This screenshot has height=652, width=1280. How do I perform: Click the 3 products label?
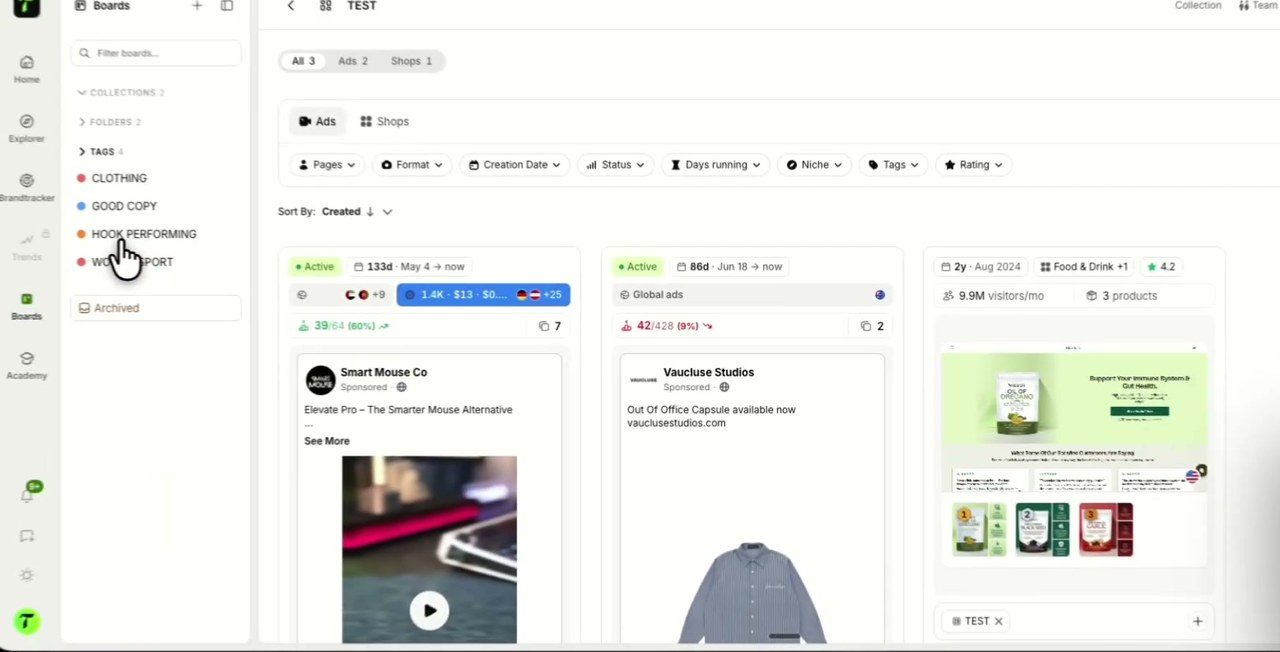click(x=1122, y=296)
